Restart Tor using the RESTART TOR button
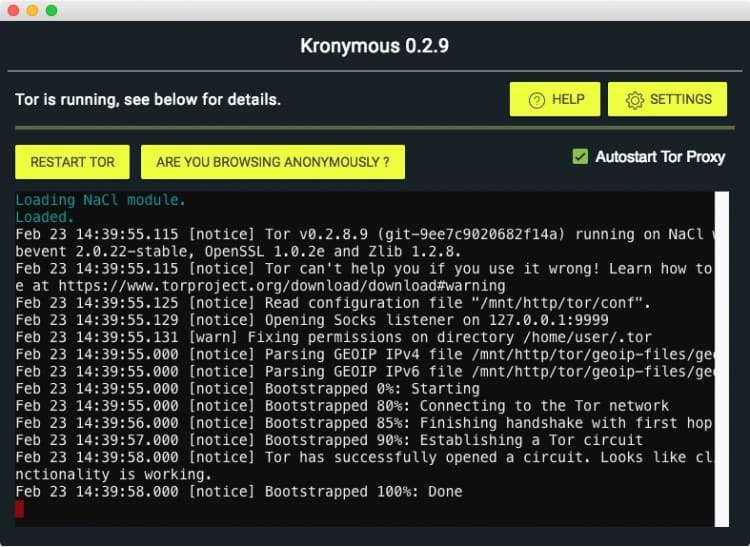The height and width of the screenshot is (547, 750). tap(72, 162)
